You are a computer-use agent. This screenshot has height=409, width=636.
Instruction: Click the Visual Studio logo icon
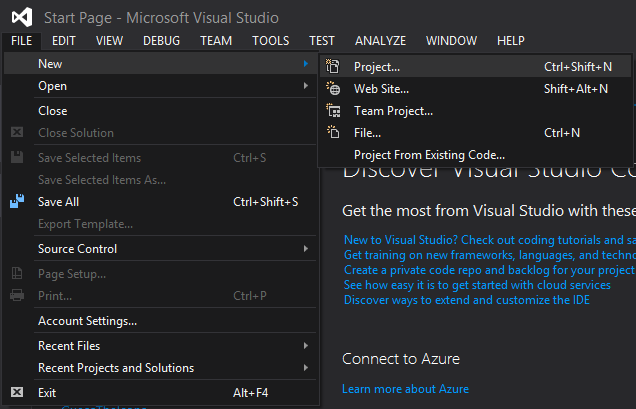click(22, 17)
